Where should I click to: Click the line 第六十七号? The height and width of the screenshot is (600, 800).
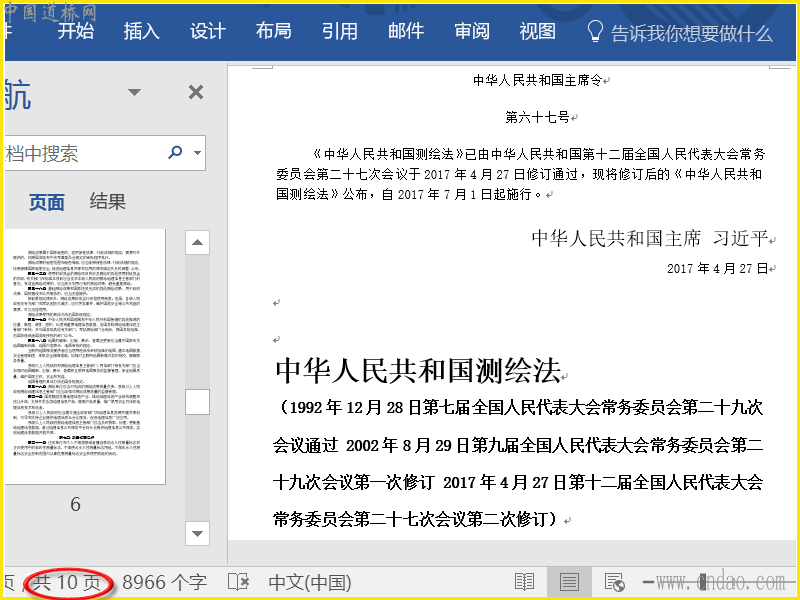[537, 117]
